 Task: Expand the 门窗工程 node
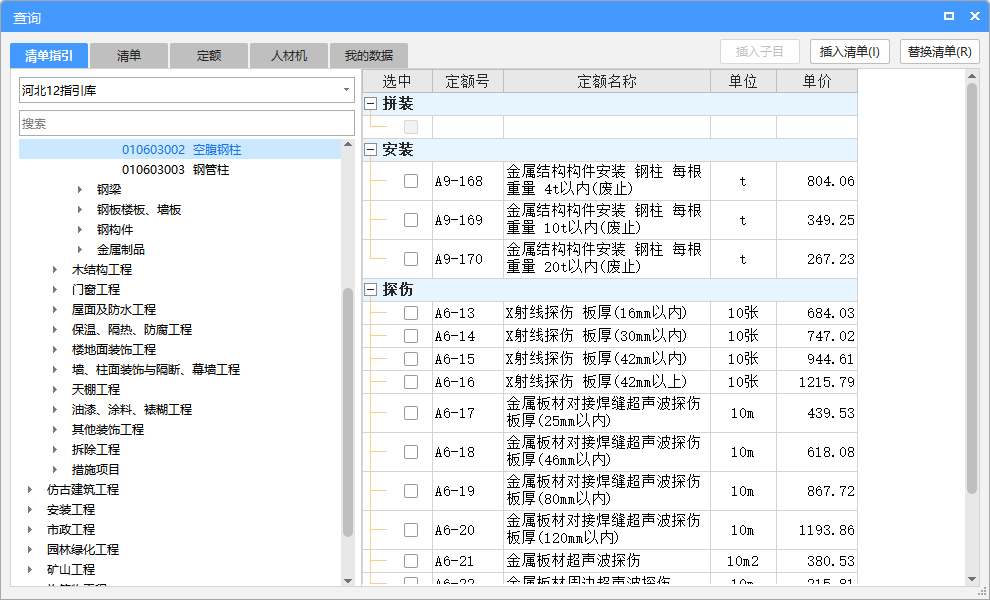click(55, 289)
